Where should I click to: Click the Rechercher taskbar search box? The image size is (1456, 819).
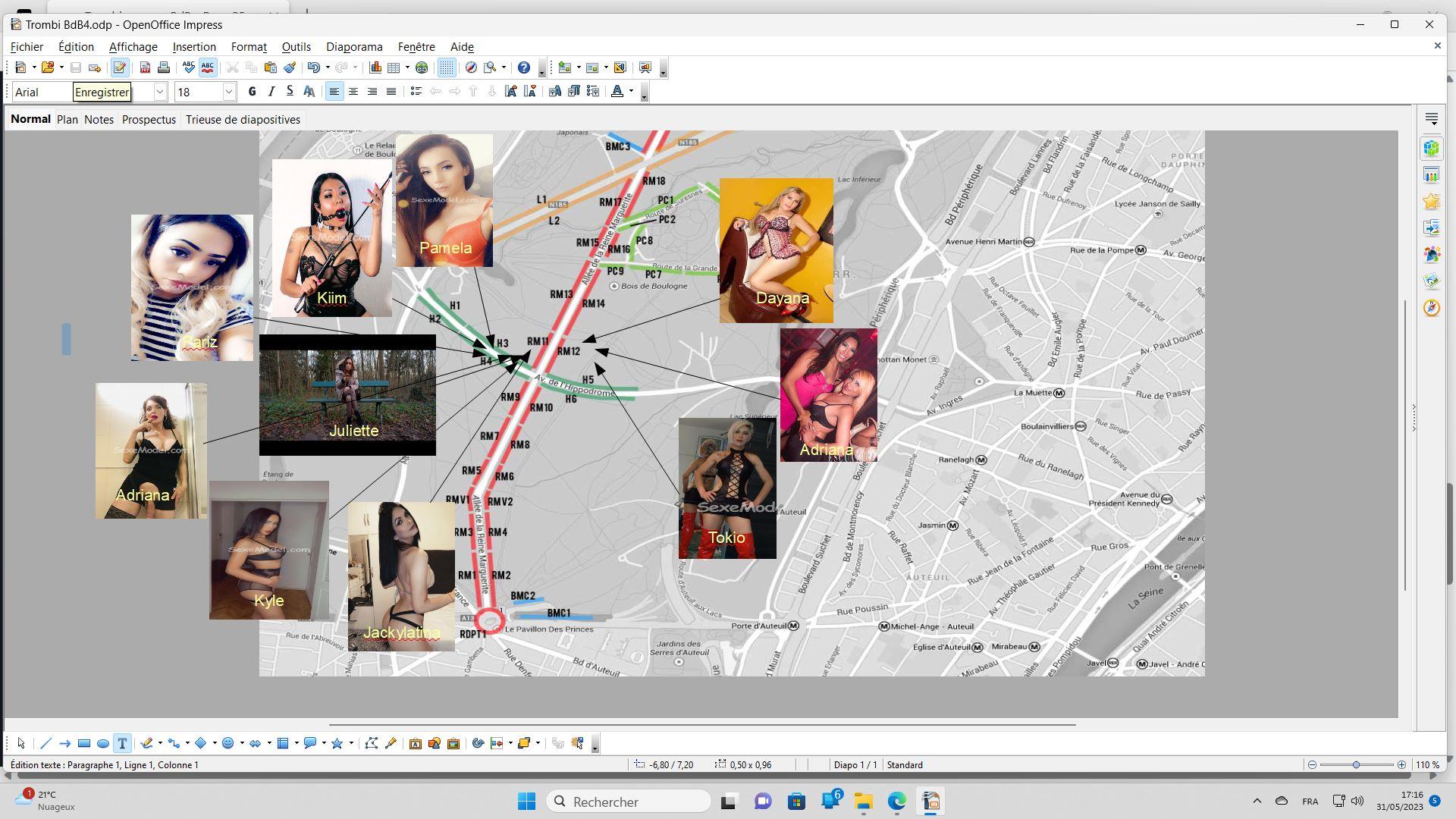point(628,802)
